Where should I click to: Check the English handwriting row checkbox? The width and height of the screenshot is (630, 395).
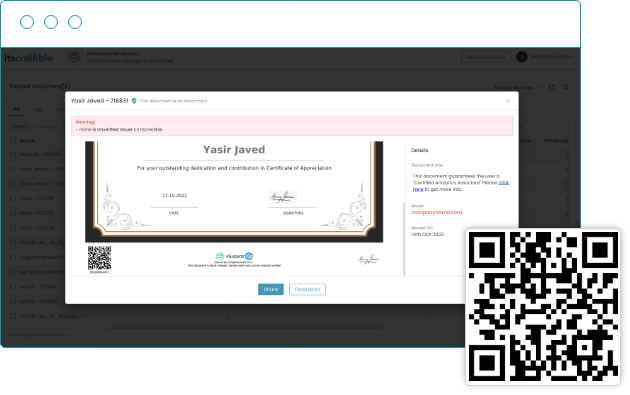pyautogui.click(x=13, y=257)
